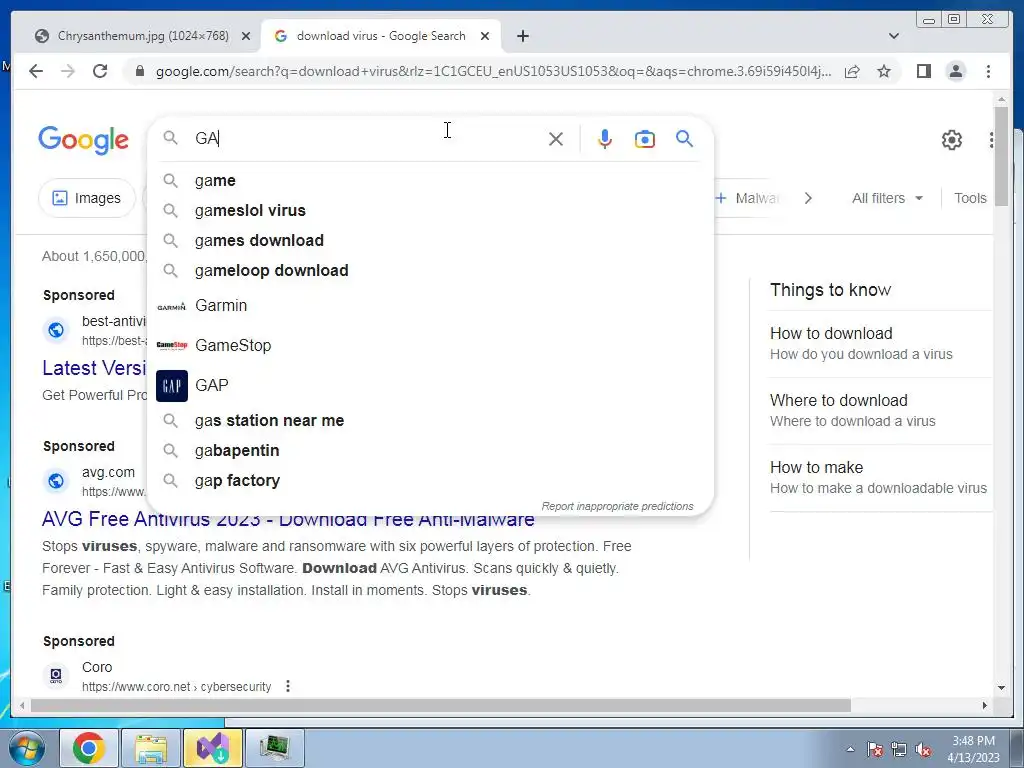Click inside the Google search field
Viewport: 1024px width, 768px height.
click(369, 138)
